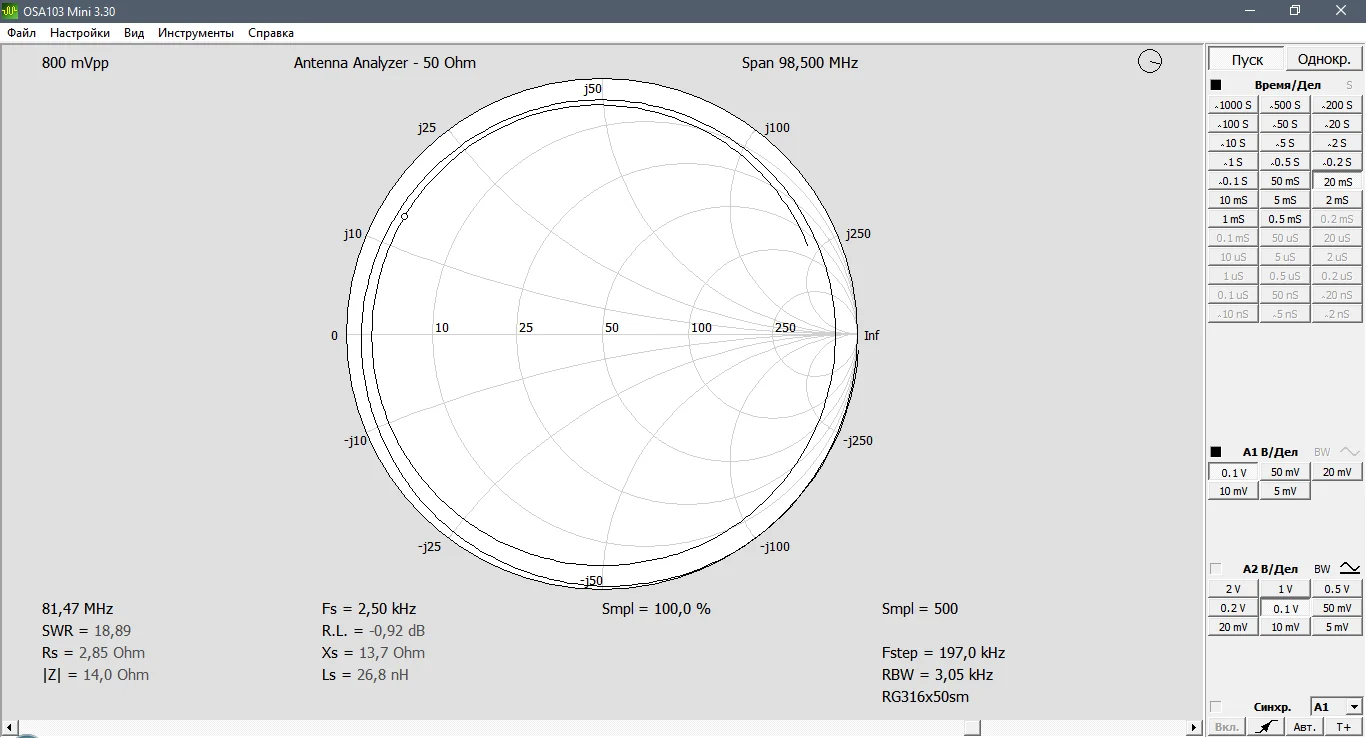The height and width of the screenshot is (738, 1366).
Task: Pick the 1 mS time base button
Action: coord(1233,219)
